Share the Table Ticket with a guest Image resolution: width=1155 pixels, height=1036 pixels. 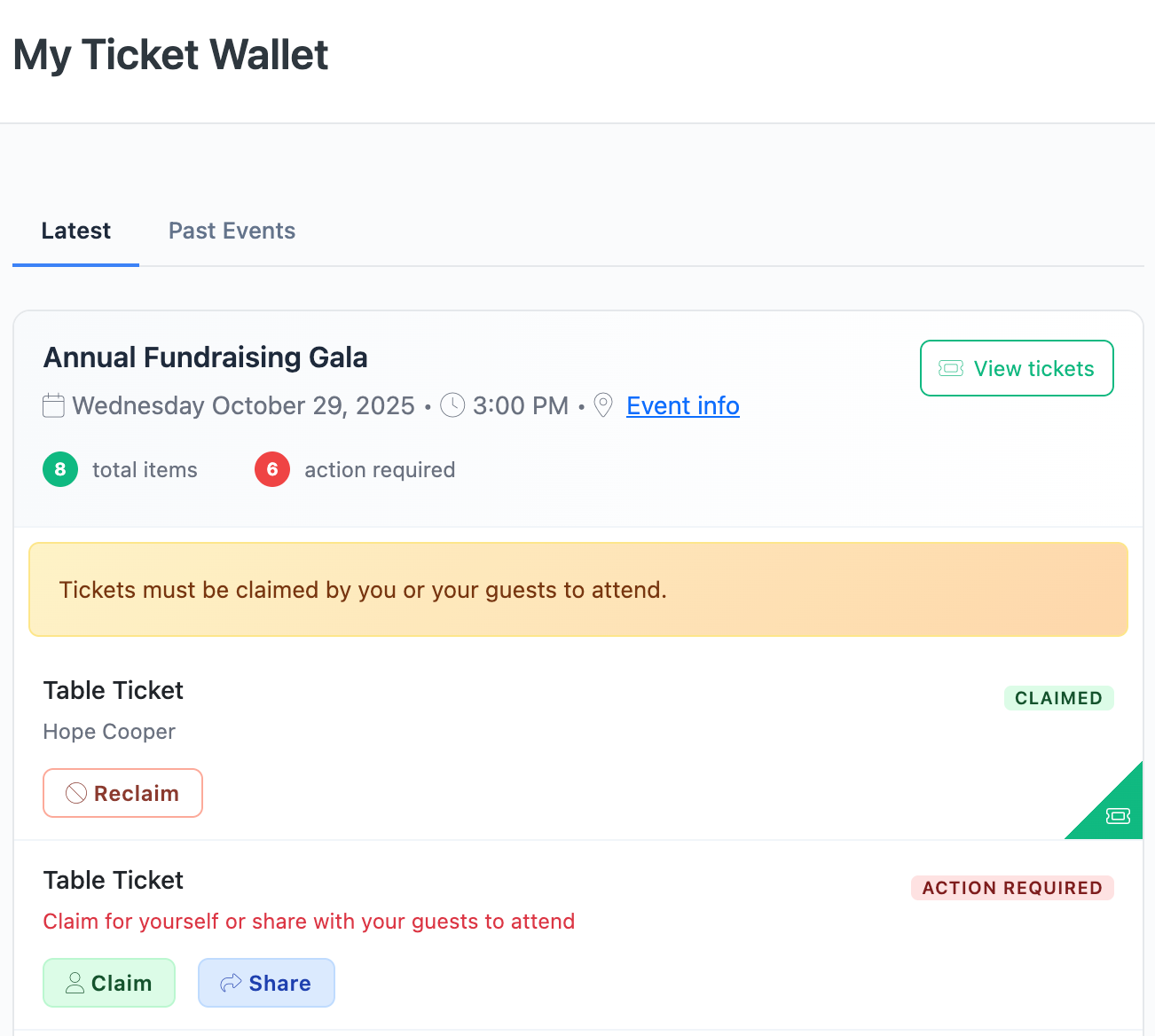(266, 983)
